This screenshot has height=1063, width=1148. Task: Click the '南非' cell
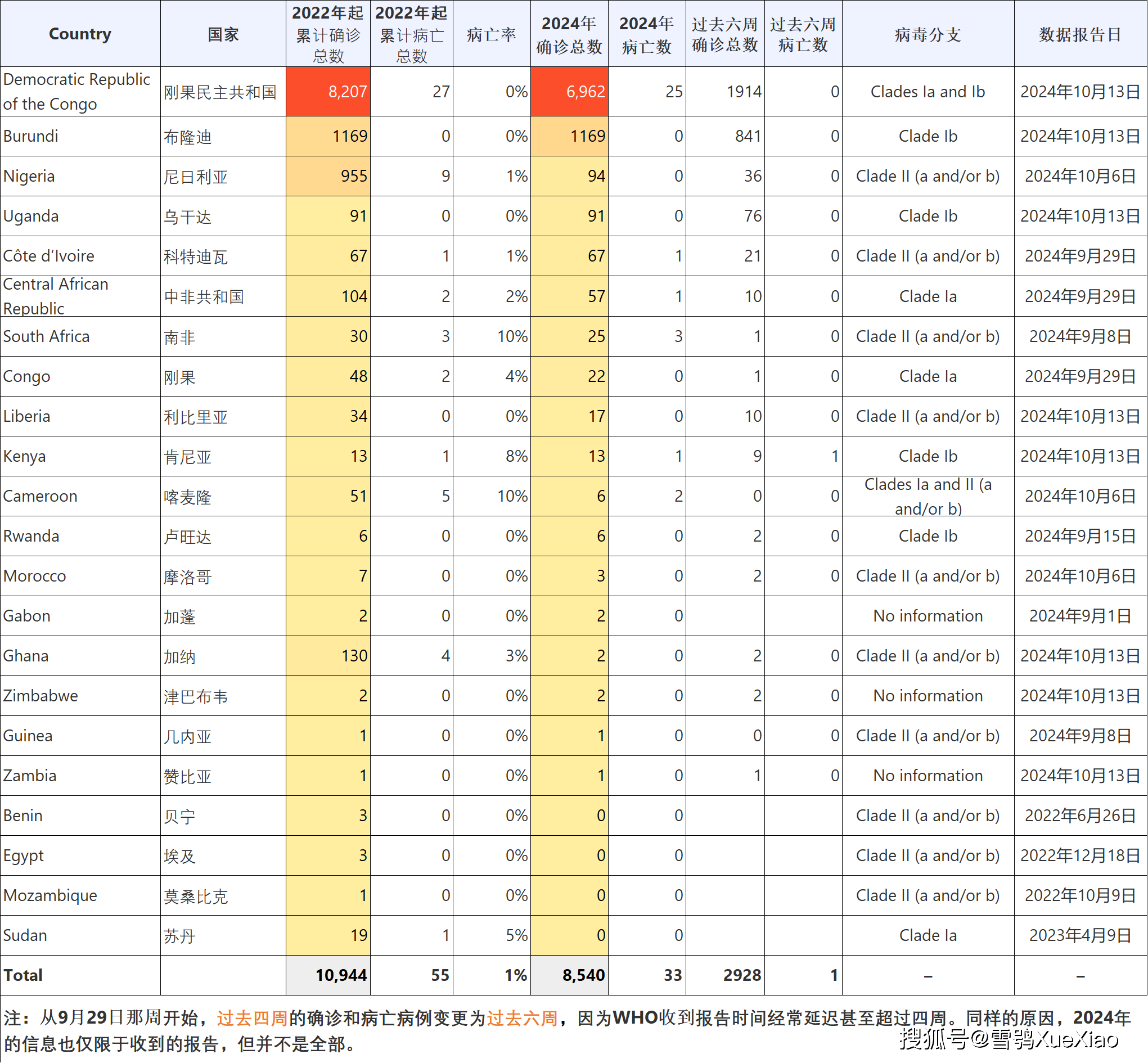tap(223, 336)
